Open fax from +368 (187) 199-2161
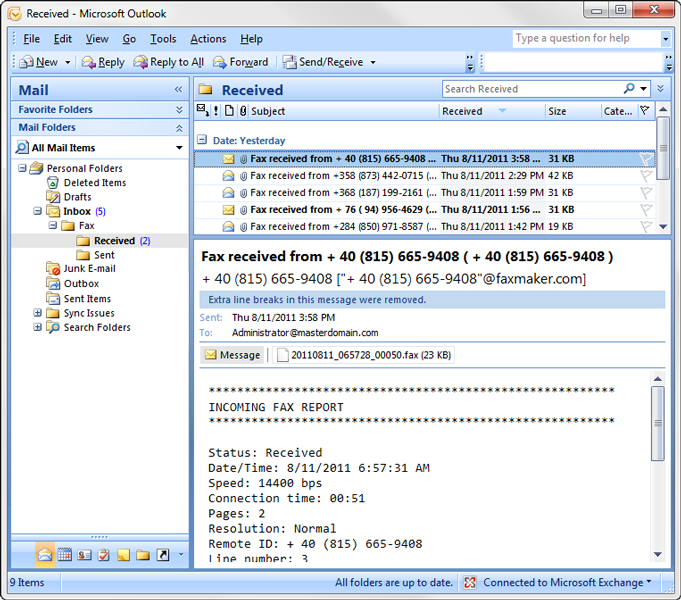Screen dimensions: 681x600 [x=425, y=192]
